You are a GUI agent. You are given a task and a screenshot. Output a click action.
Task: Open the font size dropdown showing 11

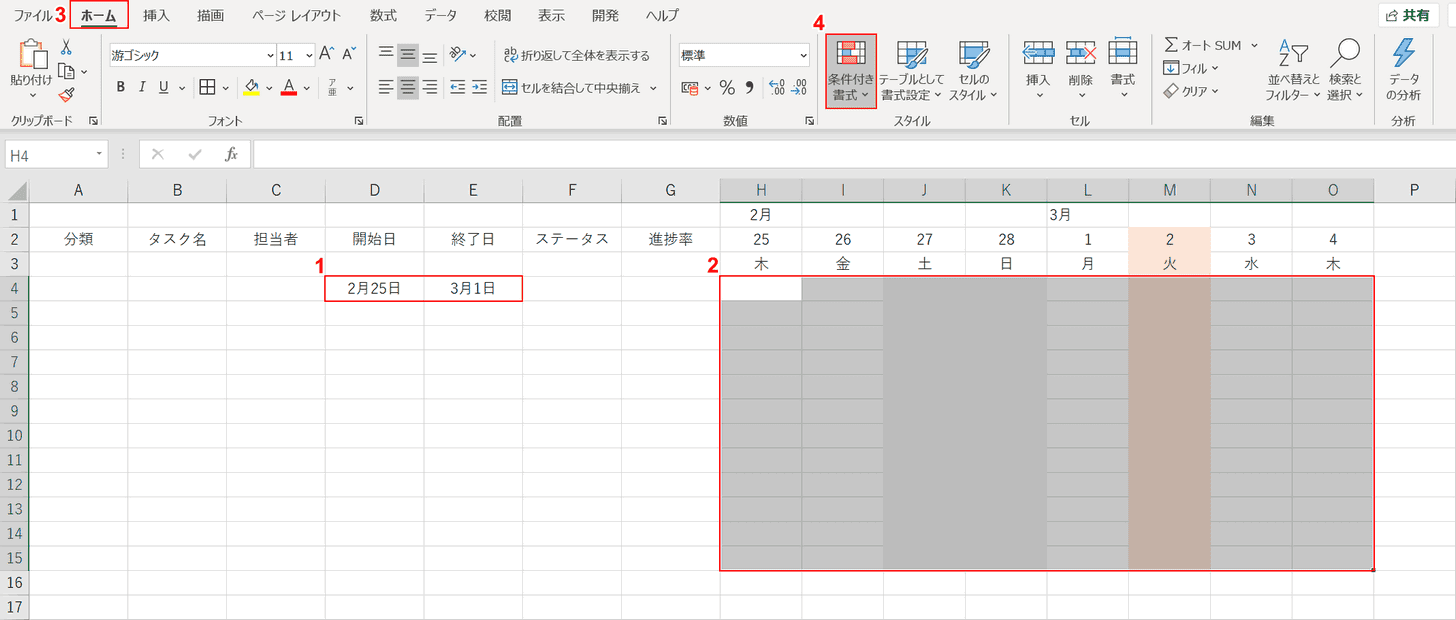[309, 56]
